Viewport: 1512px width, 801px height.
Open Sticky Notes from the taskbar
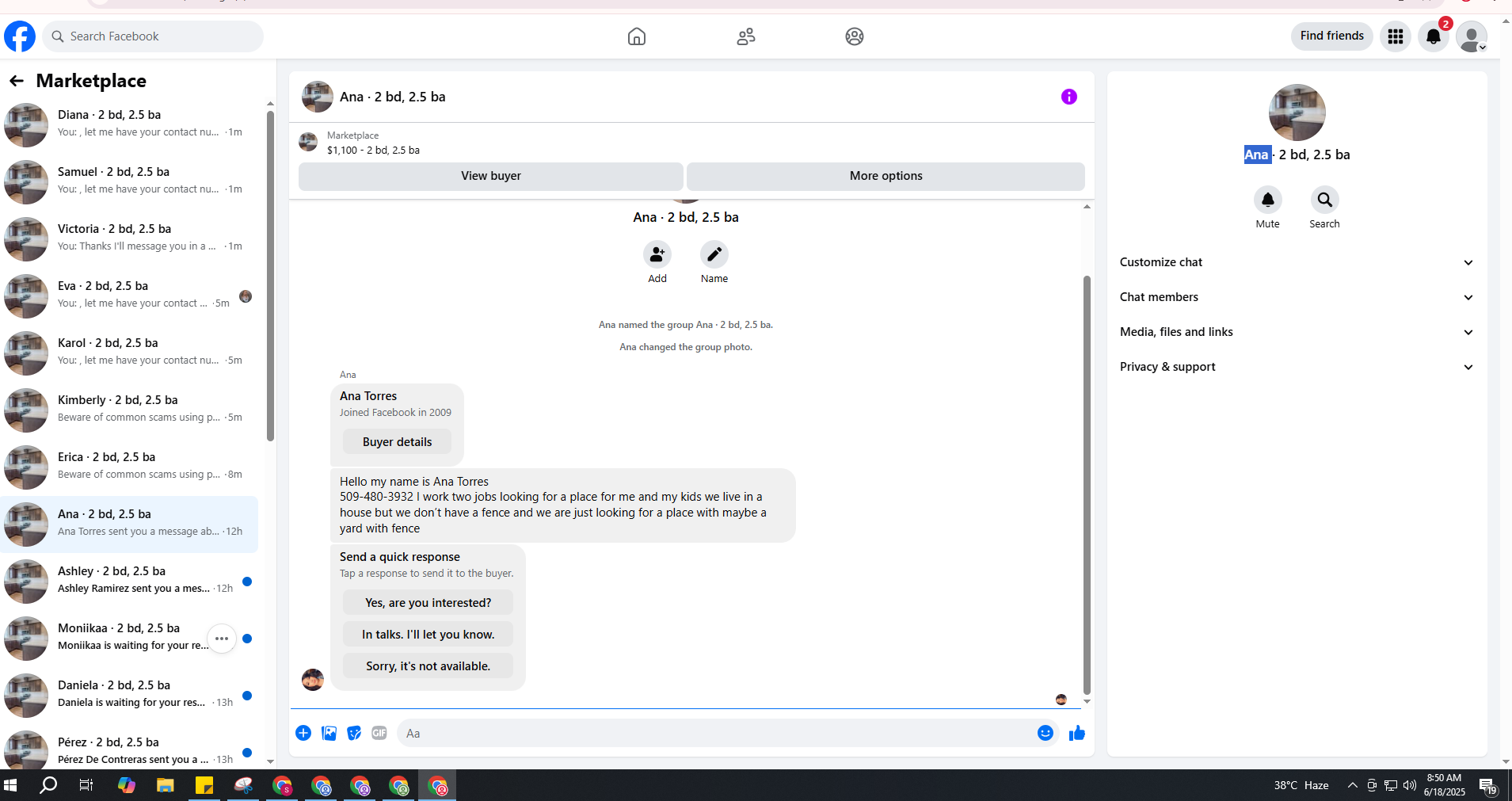tap(204, 785)
